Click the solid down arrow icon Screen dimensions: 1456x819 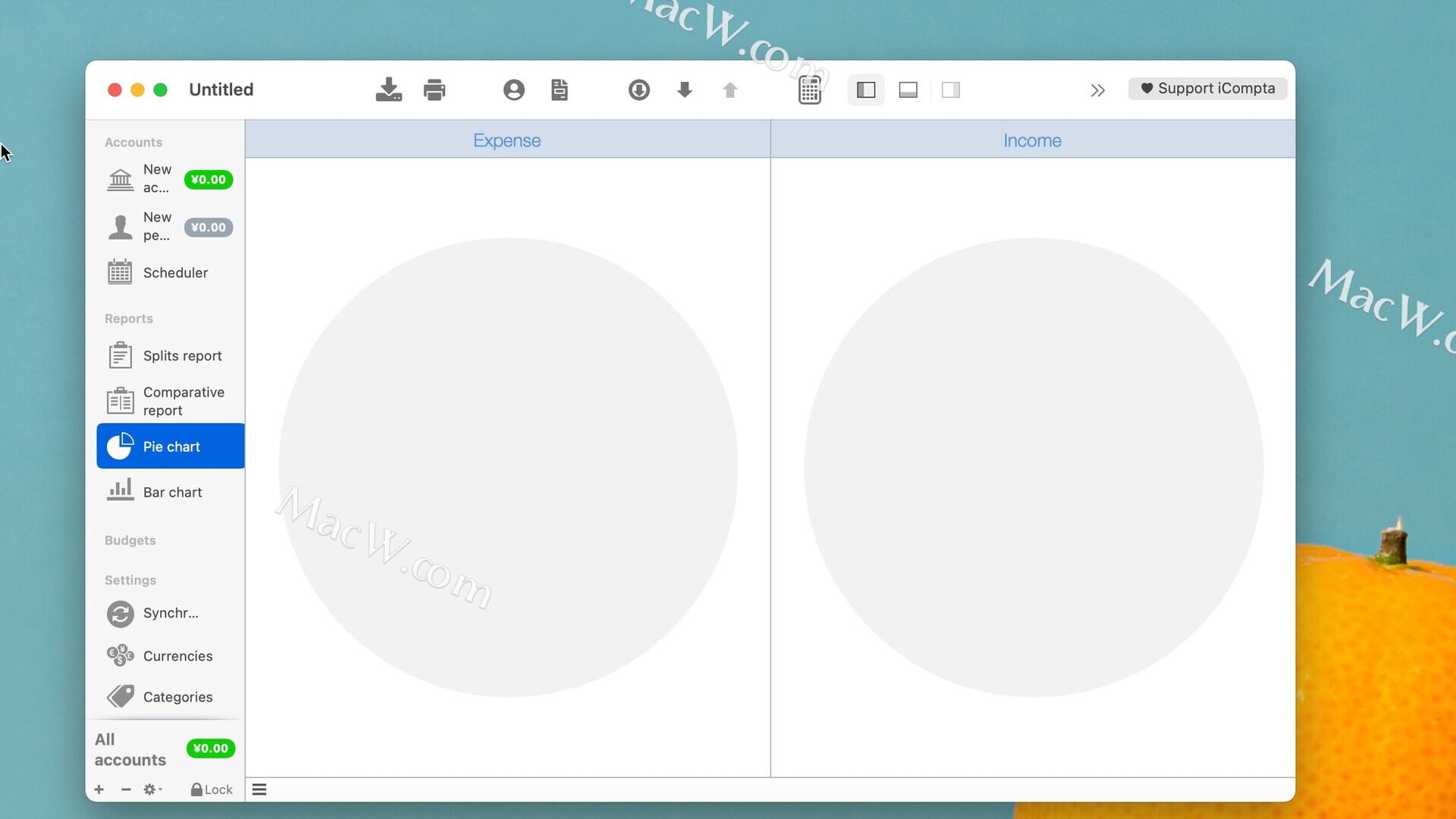pyautogui.click(x=684, y=89)
